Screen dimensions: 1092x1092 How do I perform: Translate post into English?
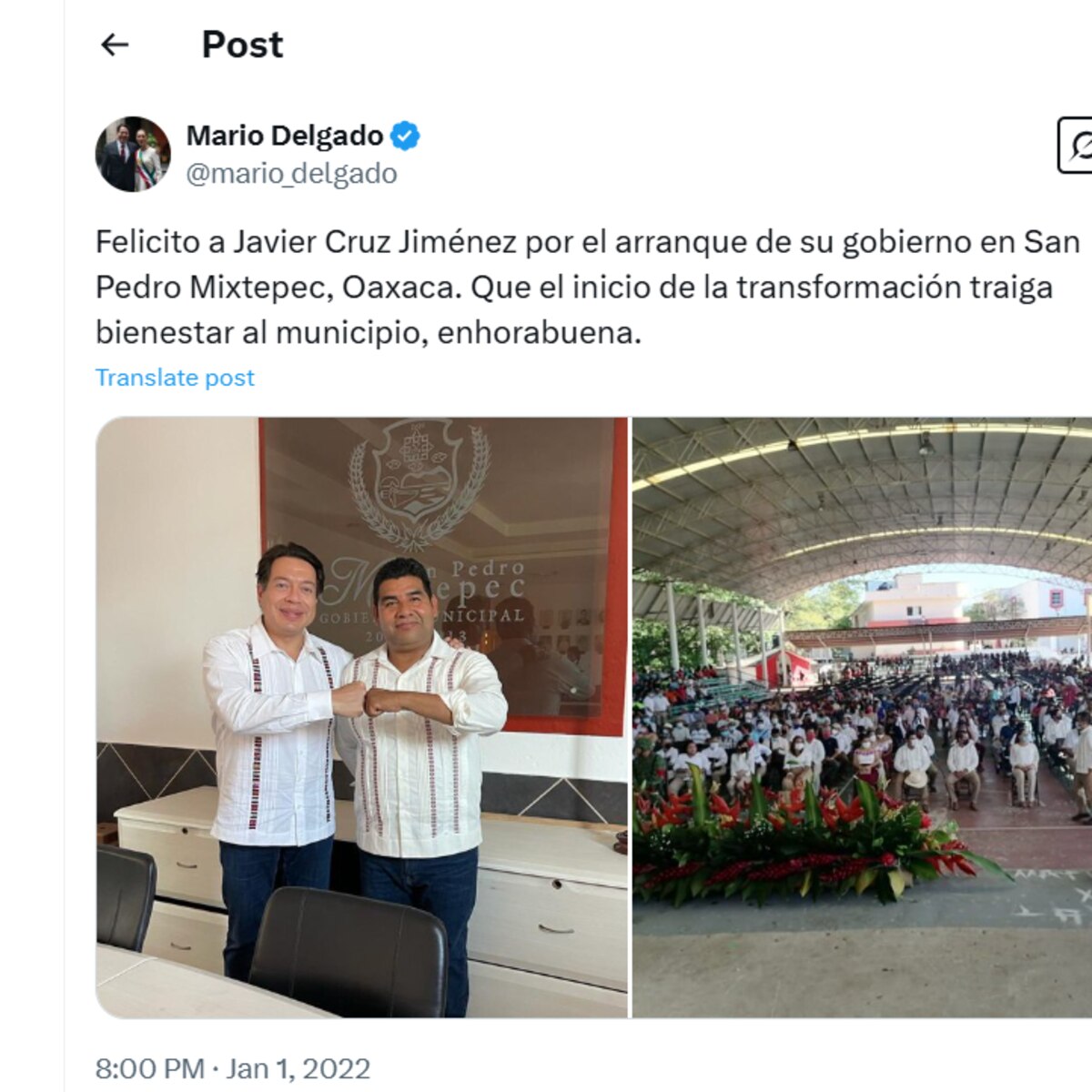point(175,378)
